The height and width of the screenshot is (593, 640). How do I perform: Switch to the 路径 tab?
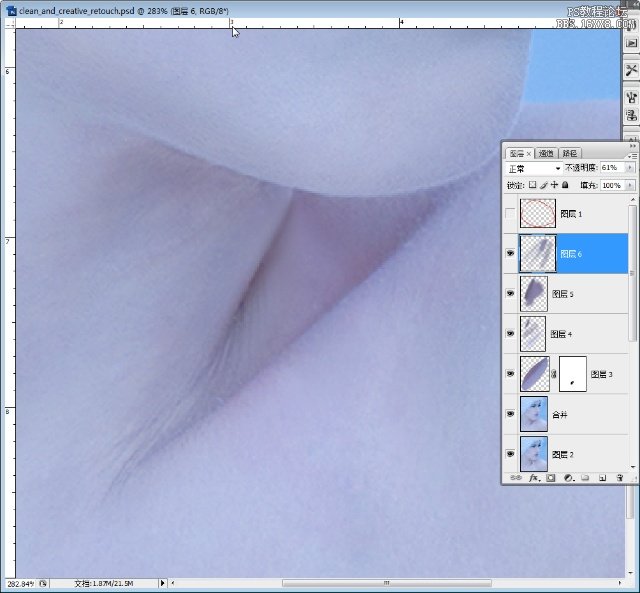pyautogui.click(x=570, y=153)
